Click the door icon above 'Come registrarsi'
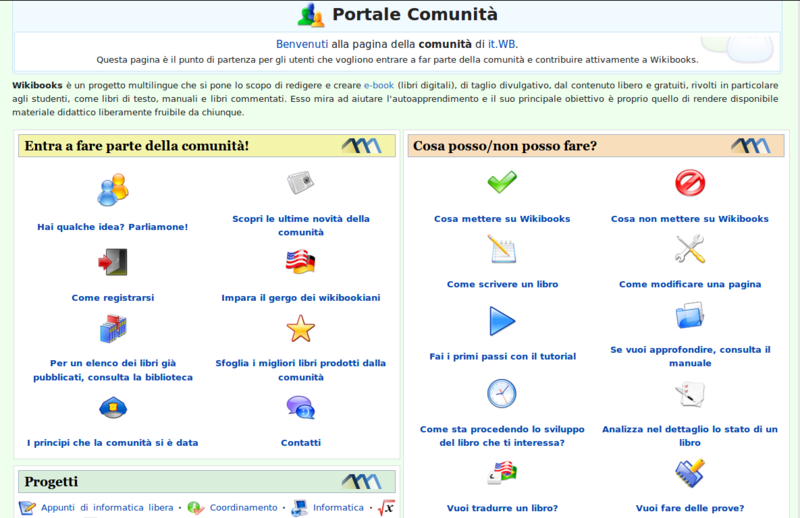The image size is (800, 518). [x=113, y=262]
